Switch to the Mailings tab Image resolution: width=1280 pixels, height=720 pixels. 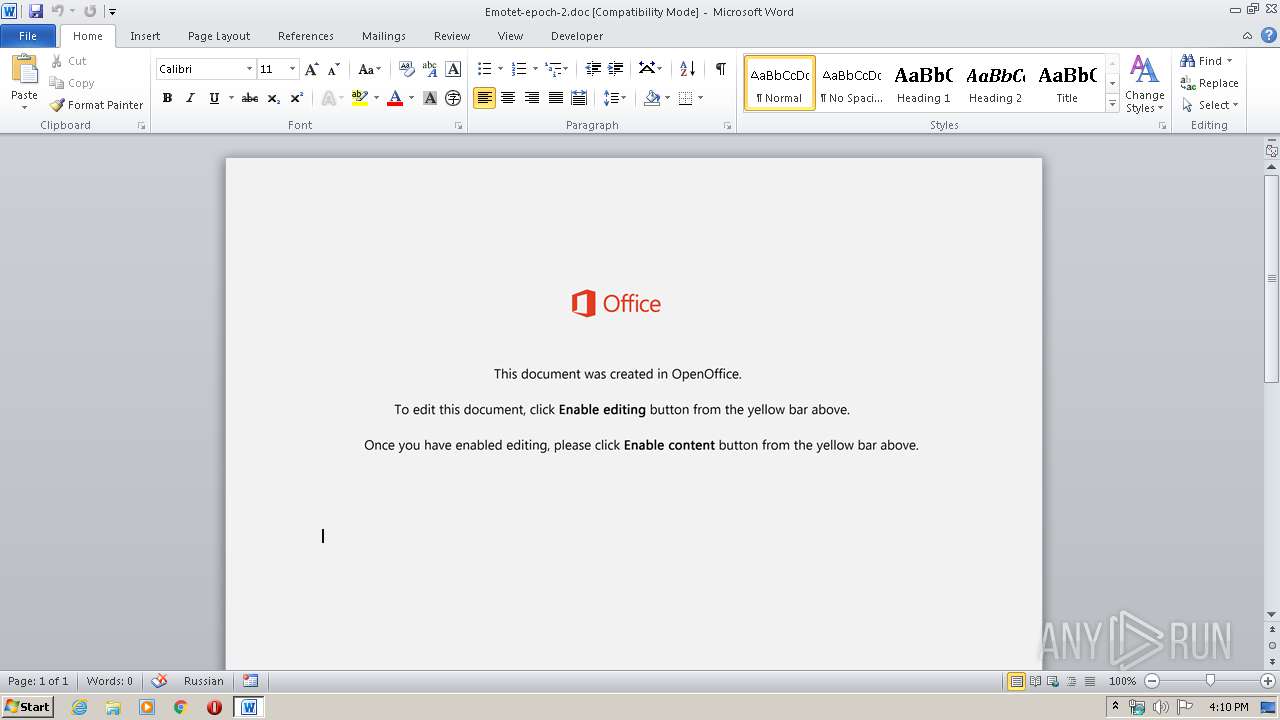point(384,36)
